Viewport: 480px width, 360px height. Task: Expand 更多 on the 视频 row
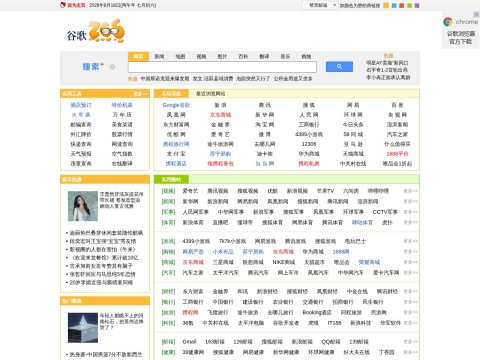pos(410,191)
